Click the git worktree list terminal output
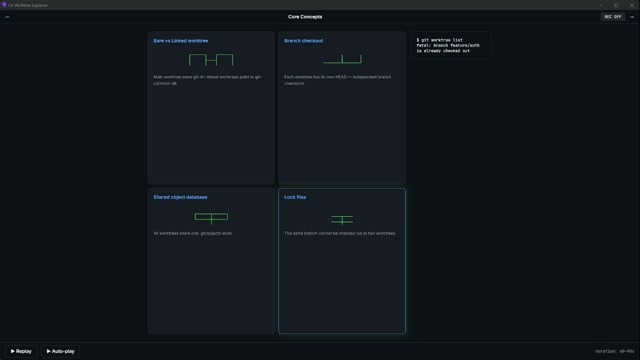The height and width of the screenshot is (360, 640). coord(451,45)
